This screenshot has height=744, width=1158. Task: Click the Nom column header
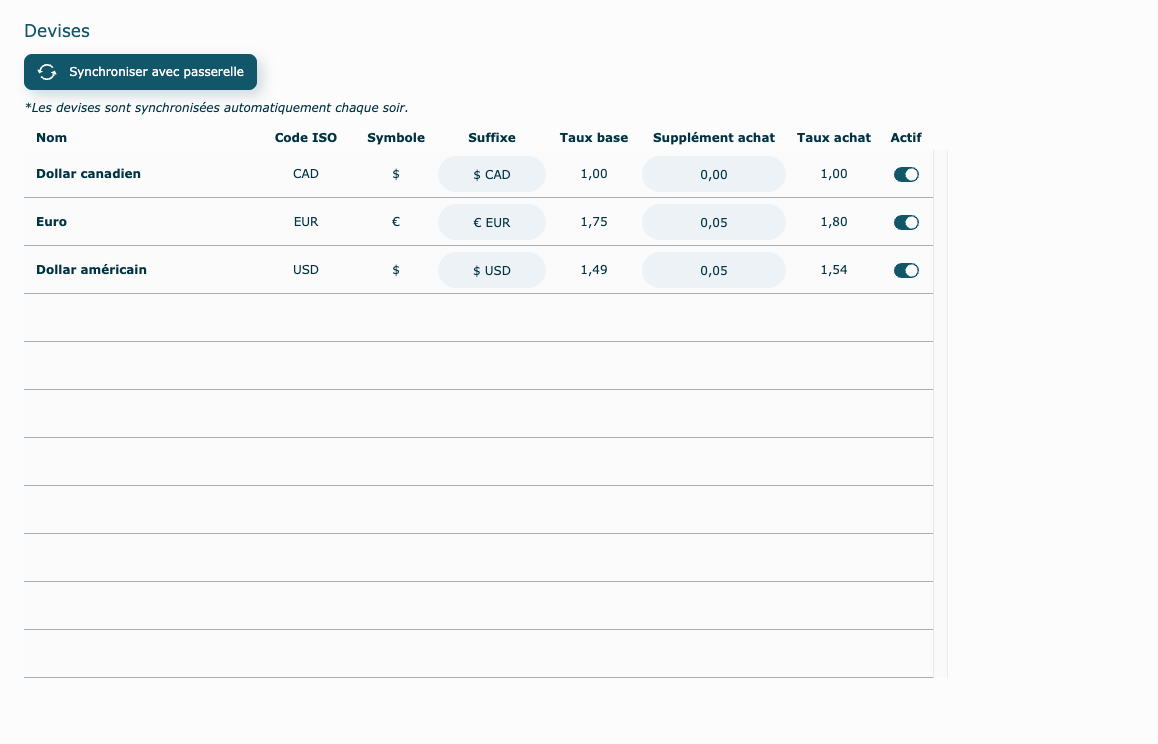coord(52,138)
